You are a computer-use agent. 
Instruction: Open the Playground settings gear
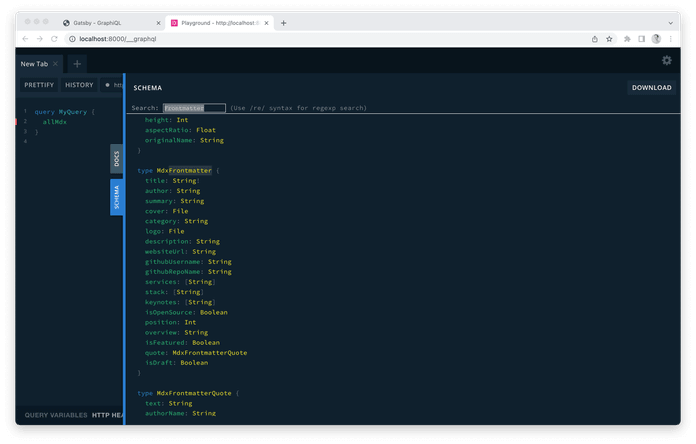(667, 61)
